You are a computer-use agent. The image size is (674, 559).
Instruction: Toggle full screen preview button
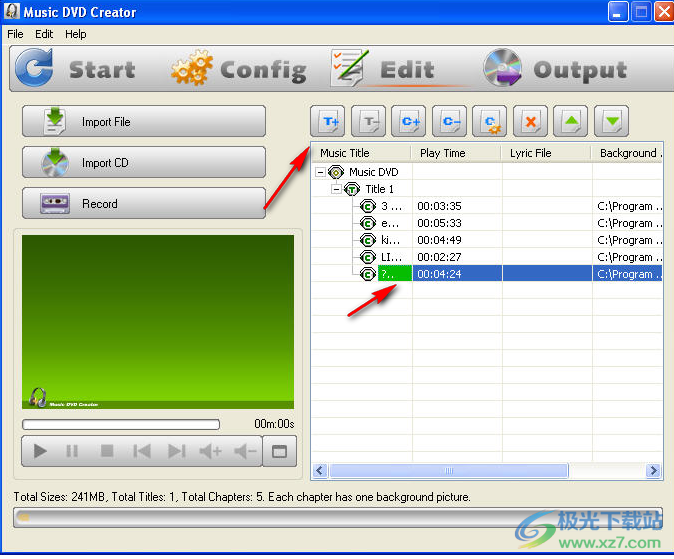(x=279, y=451)
